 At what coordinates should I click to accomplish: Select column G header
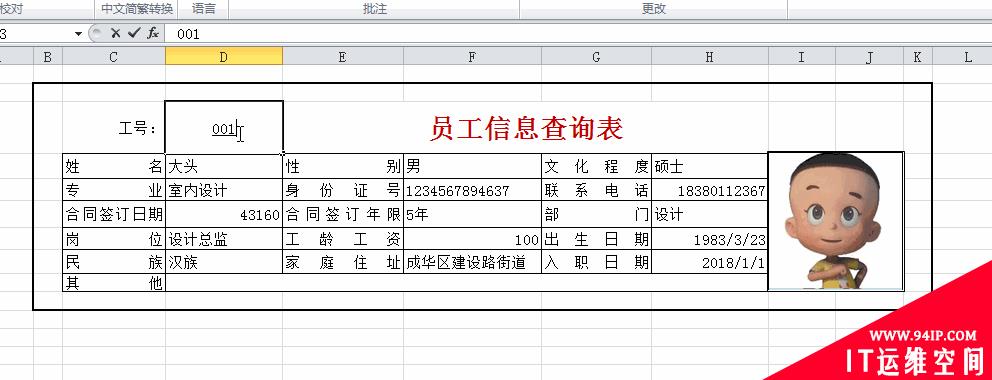pos(596,57)
